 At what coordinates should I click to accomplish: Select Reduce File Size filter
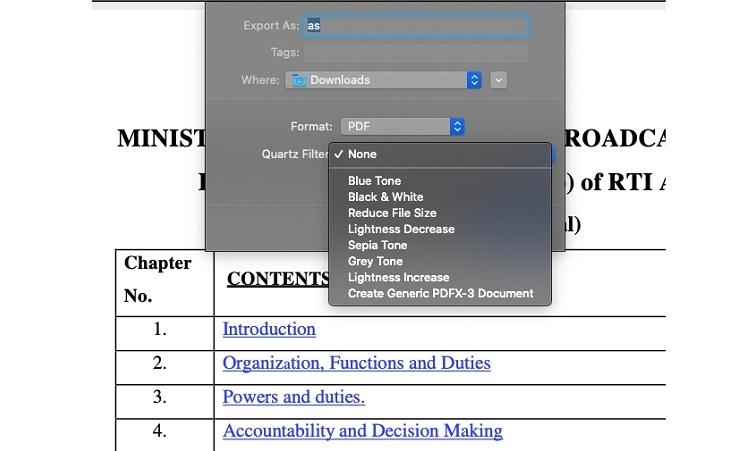tap(440, 213)
